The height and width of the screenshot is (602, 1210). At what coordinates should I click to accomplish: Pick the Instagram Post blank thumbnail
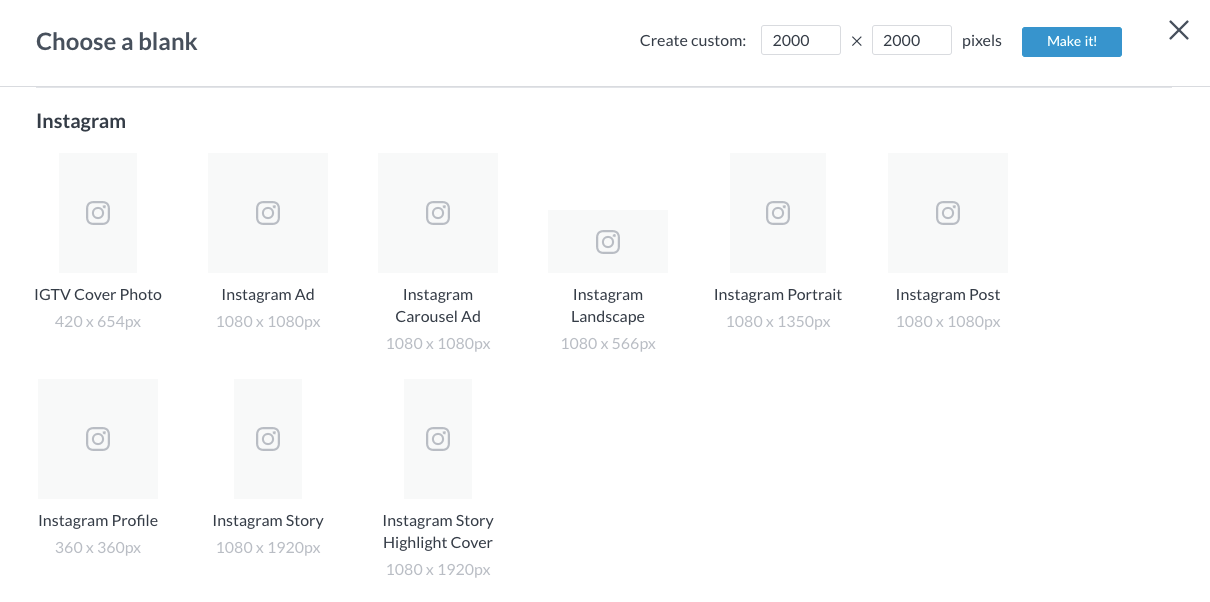point(948,213)
